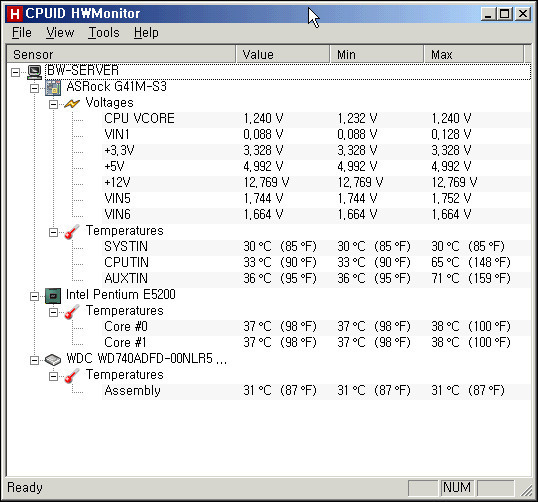Open the Tools menu

pyautogui.click(x=104, y=33)
